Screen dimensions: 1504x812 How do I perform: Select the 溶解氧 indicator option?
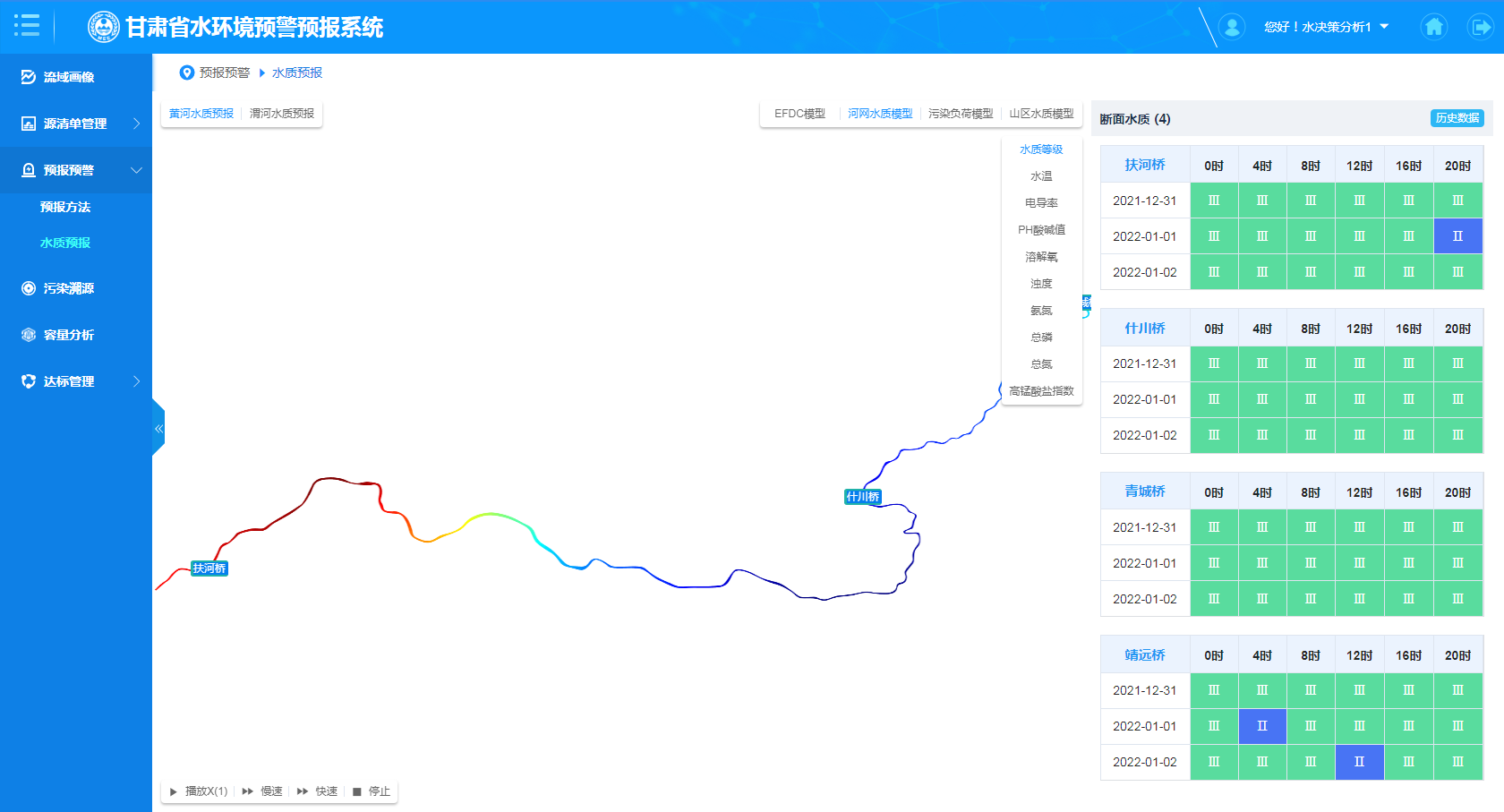[x=1041, y=257]
